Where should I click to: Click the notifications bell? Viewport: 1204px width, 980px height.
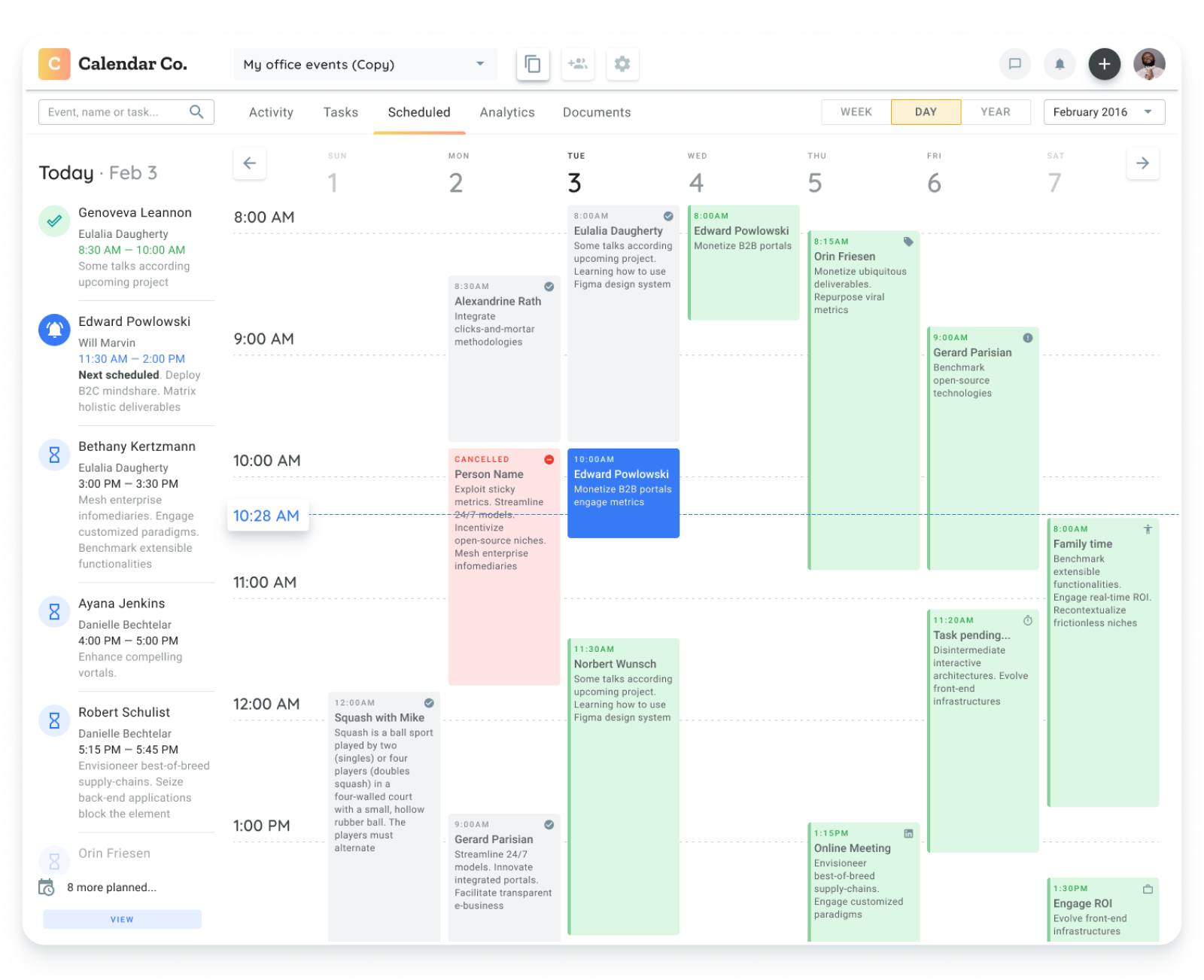pyautogui.click(x=1060, y=64)
